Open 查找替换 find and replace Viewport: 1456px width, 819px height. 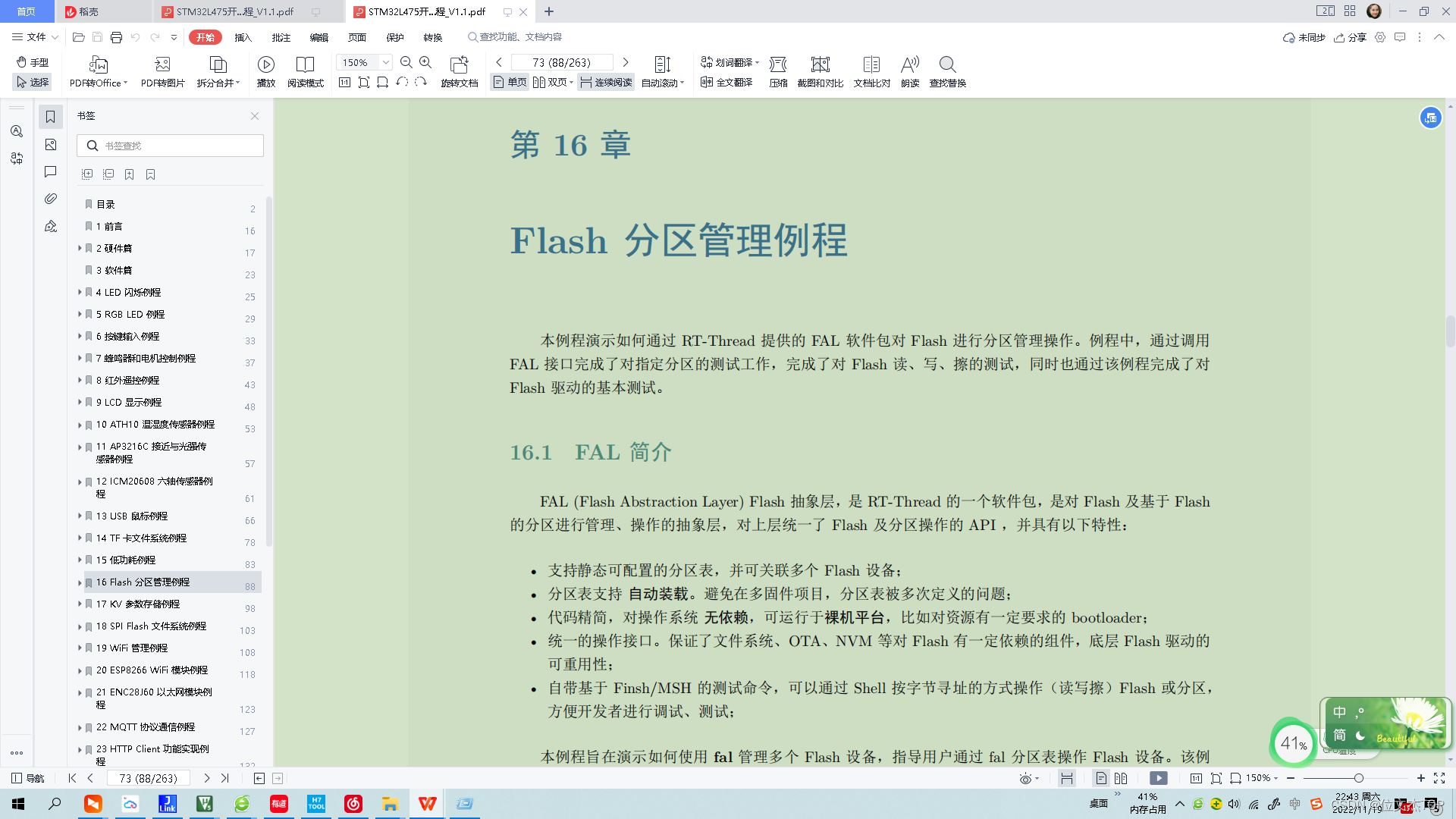pyautogui.click(x=947, y=72)
